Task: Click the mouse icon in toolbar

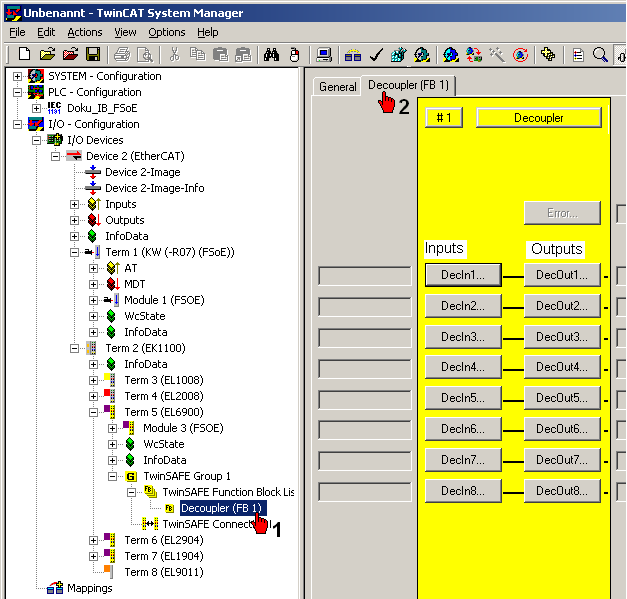Action: coord(295,54)
